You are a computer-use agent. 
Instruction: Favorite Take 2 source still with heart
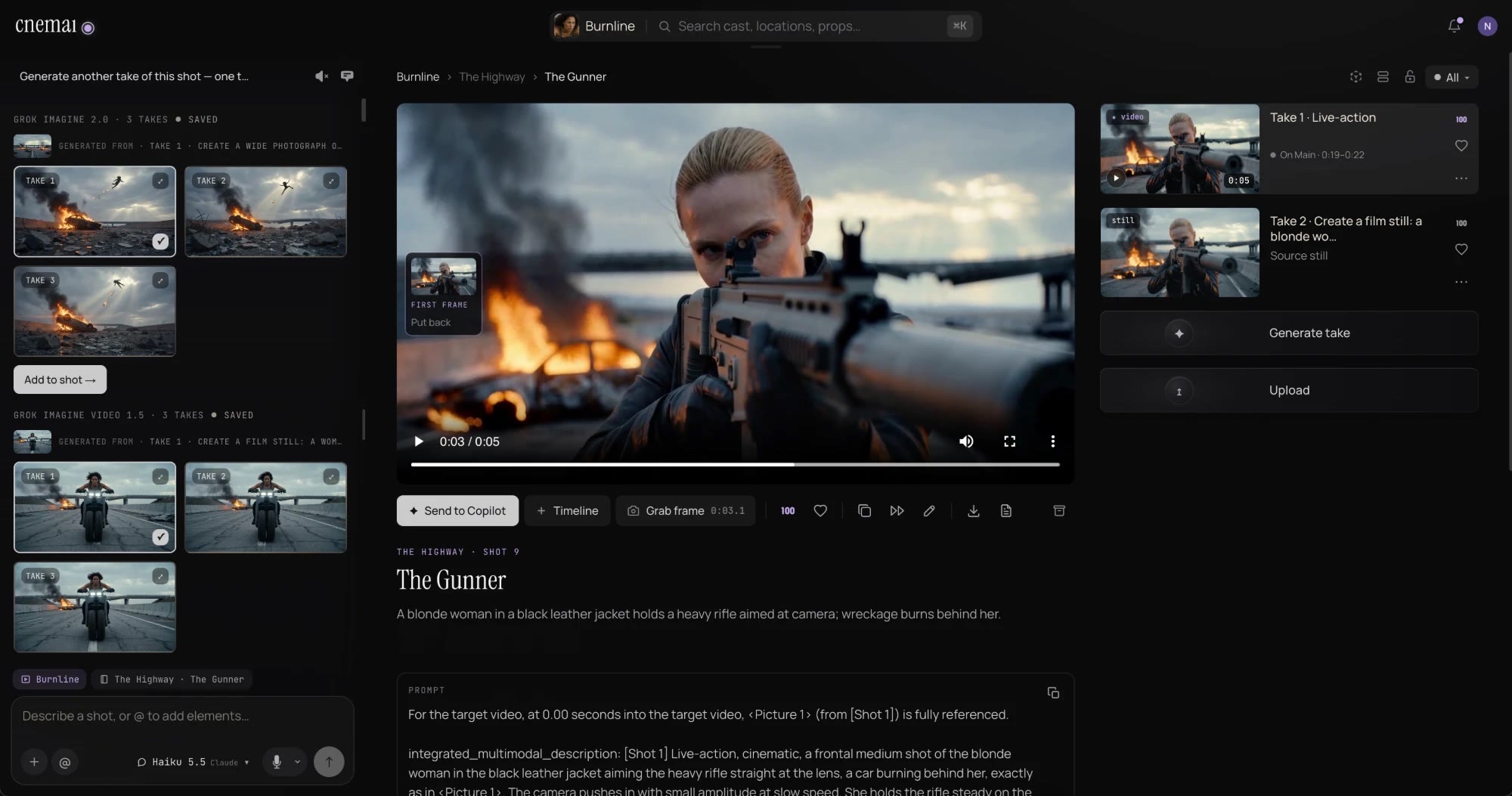click(x=1461, y=249)
